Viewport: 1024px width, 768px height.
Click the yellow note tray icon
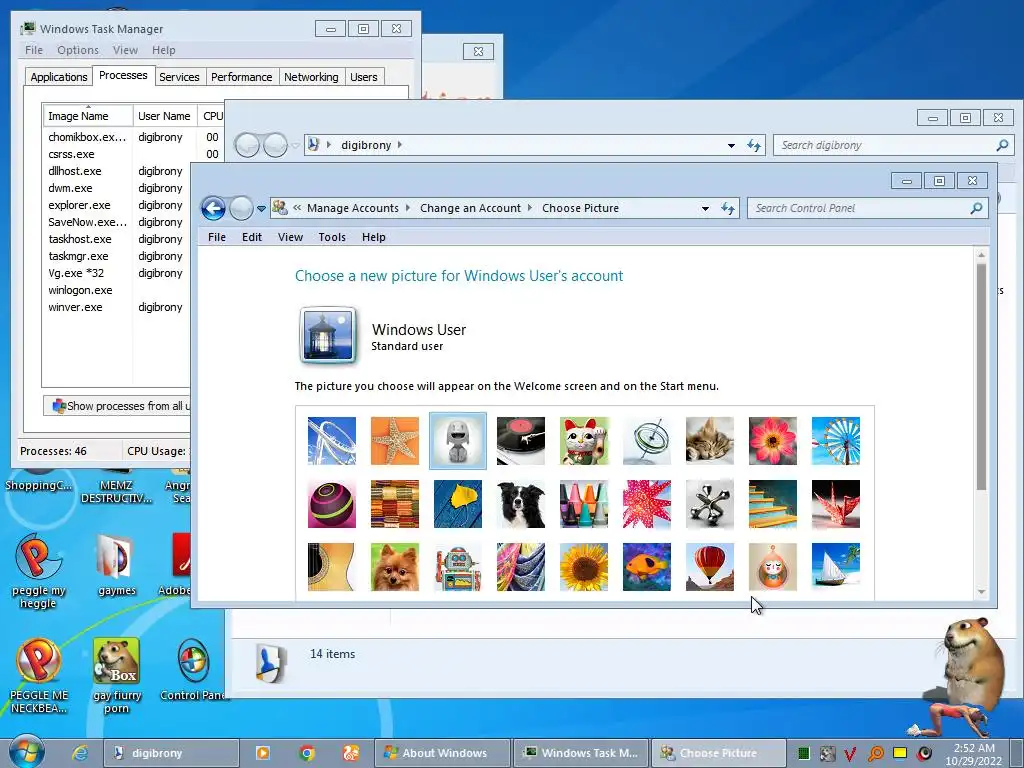pyautogui.click(x=901, y=754)
